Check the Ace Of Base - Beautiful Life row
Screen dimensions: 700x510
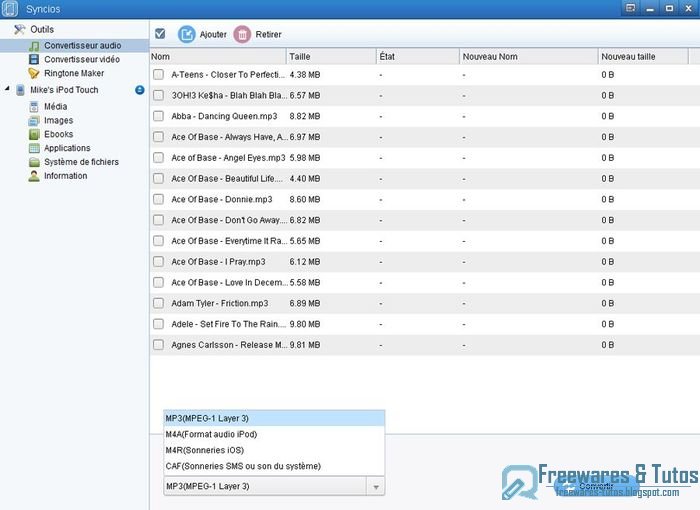pyautogui.click(x=158, y=178)
